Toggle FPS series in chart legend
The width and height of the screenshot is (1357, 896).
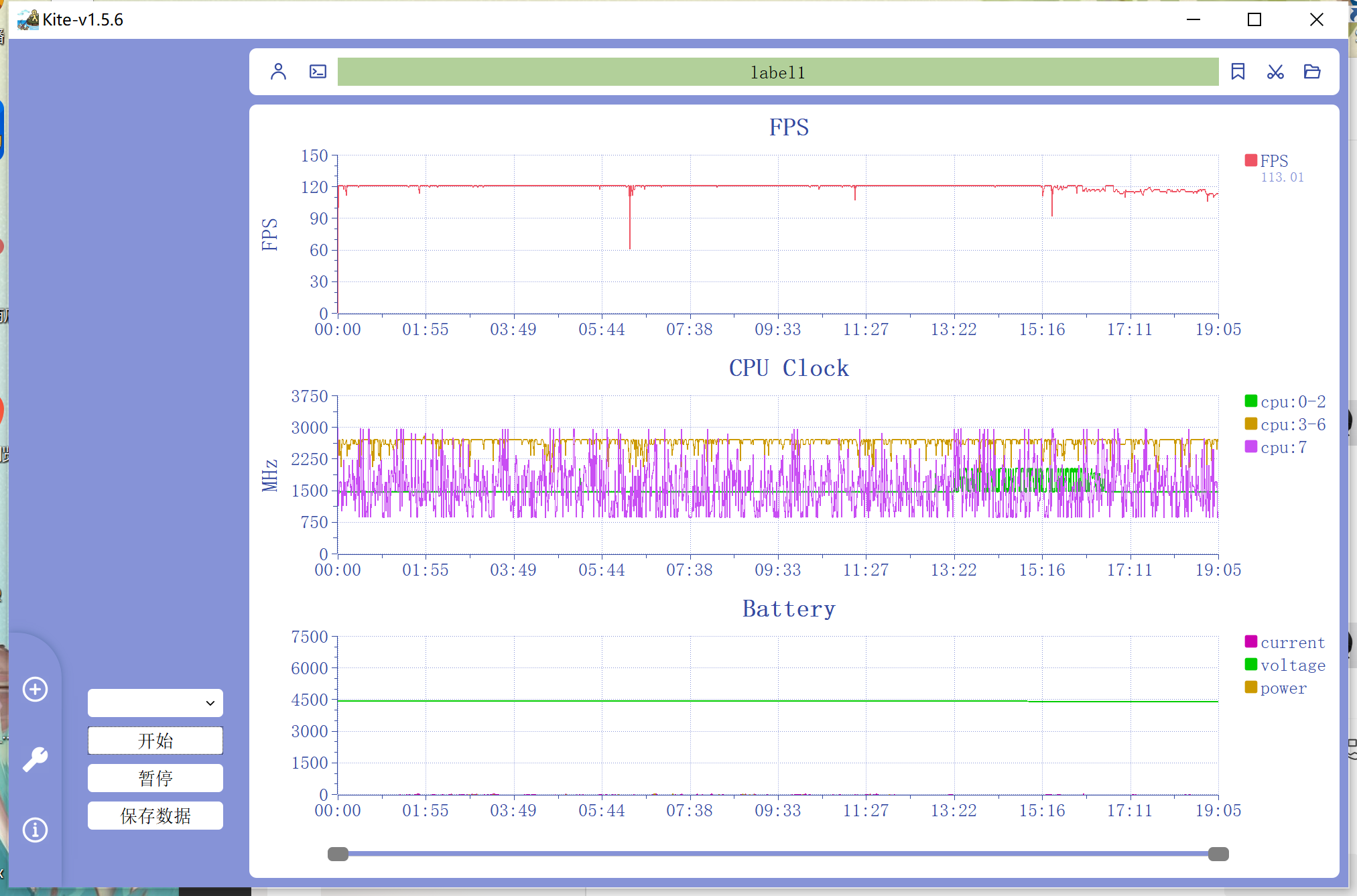[1266, 161]
